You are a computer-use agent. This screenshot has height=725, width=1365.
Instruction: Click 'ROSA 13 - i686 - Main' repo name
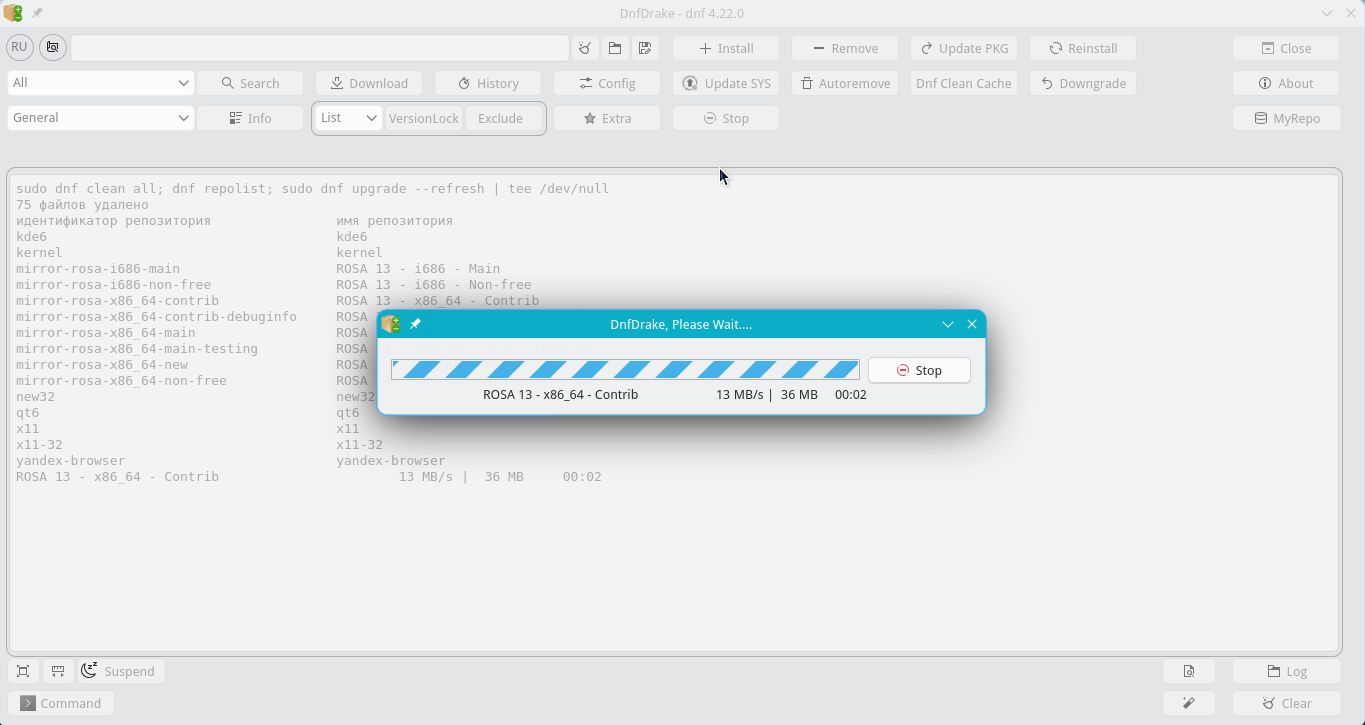pyautogui.click(x=418, y=268)
